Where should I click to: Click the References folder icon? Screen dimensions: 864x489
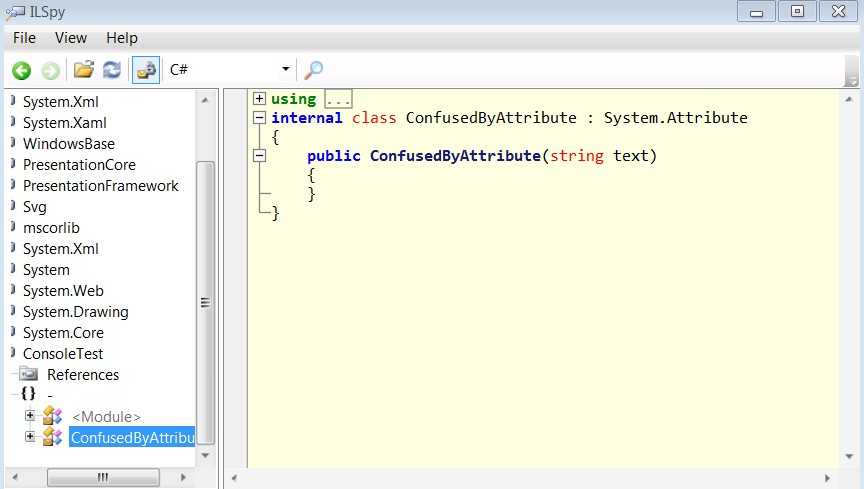[x=28, y=374]
